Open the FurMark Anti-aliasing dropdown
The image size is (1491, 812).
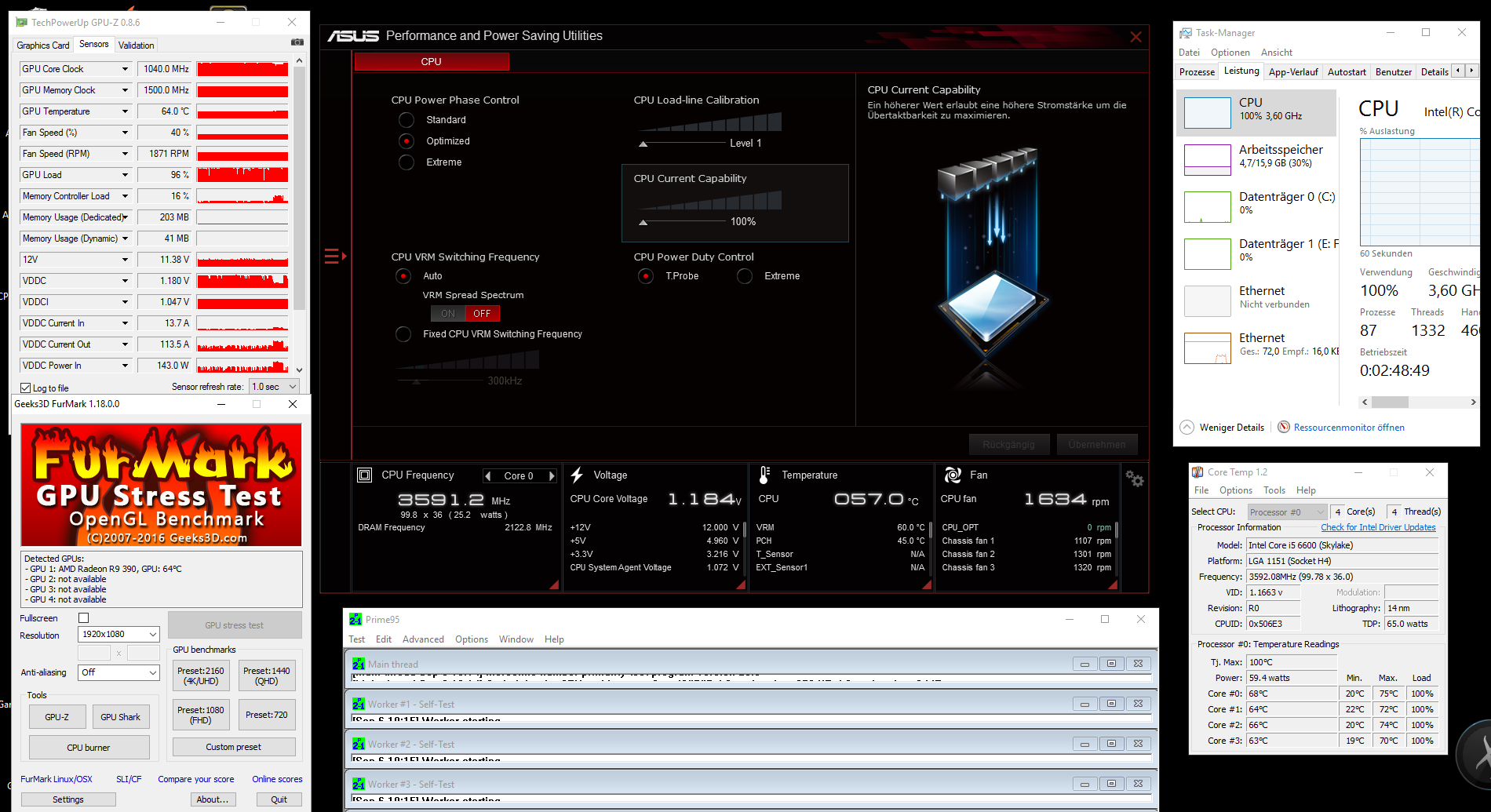119,672
